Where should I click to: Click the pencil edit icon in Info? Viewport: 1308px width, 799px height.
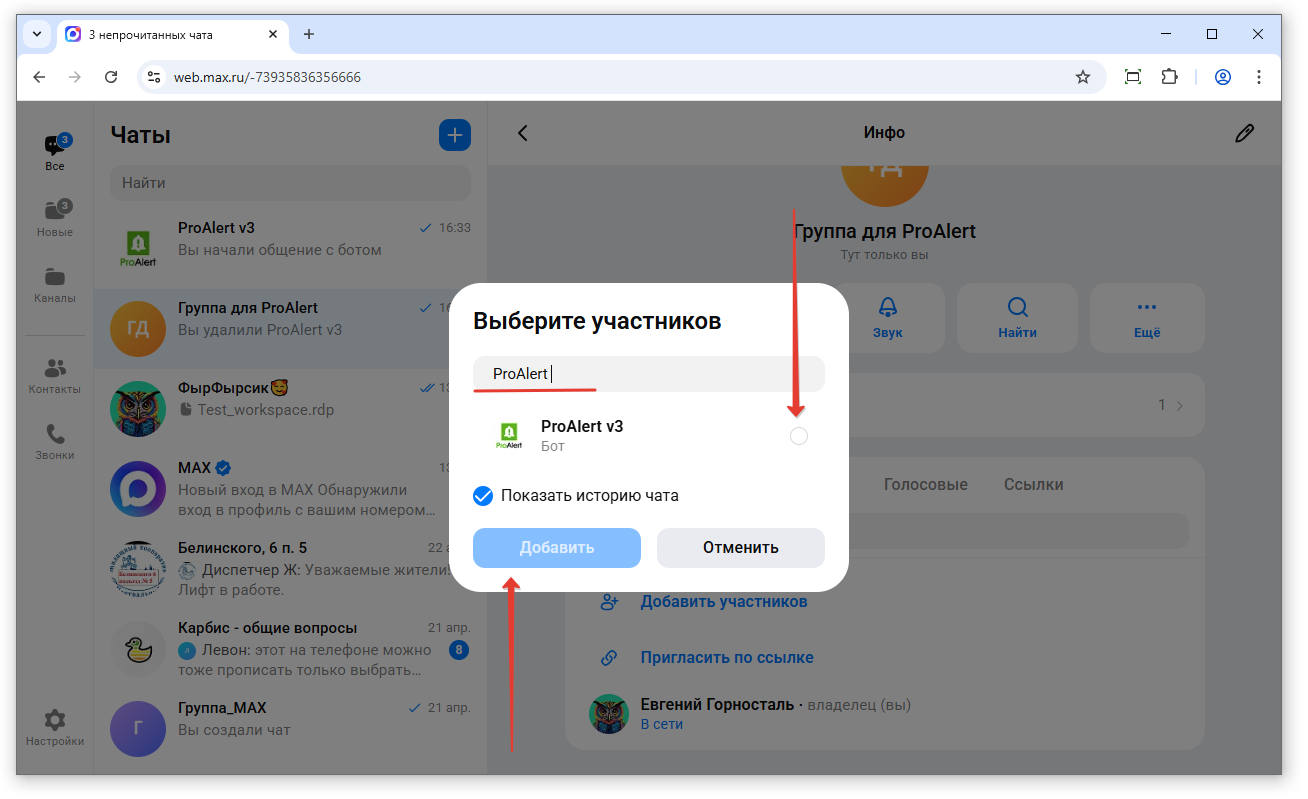pyautogui.click(x=1243, y=133)
